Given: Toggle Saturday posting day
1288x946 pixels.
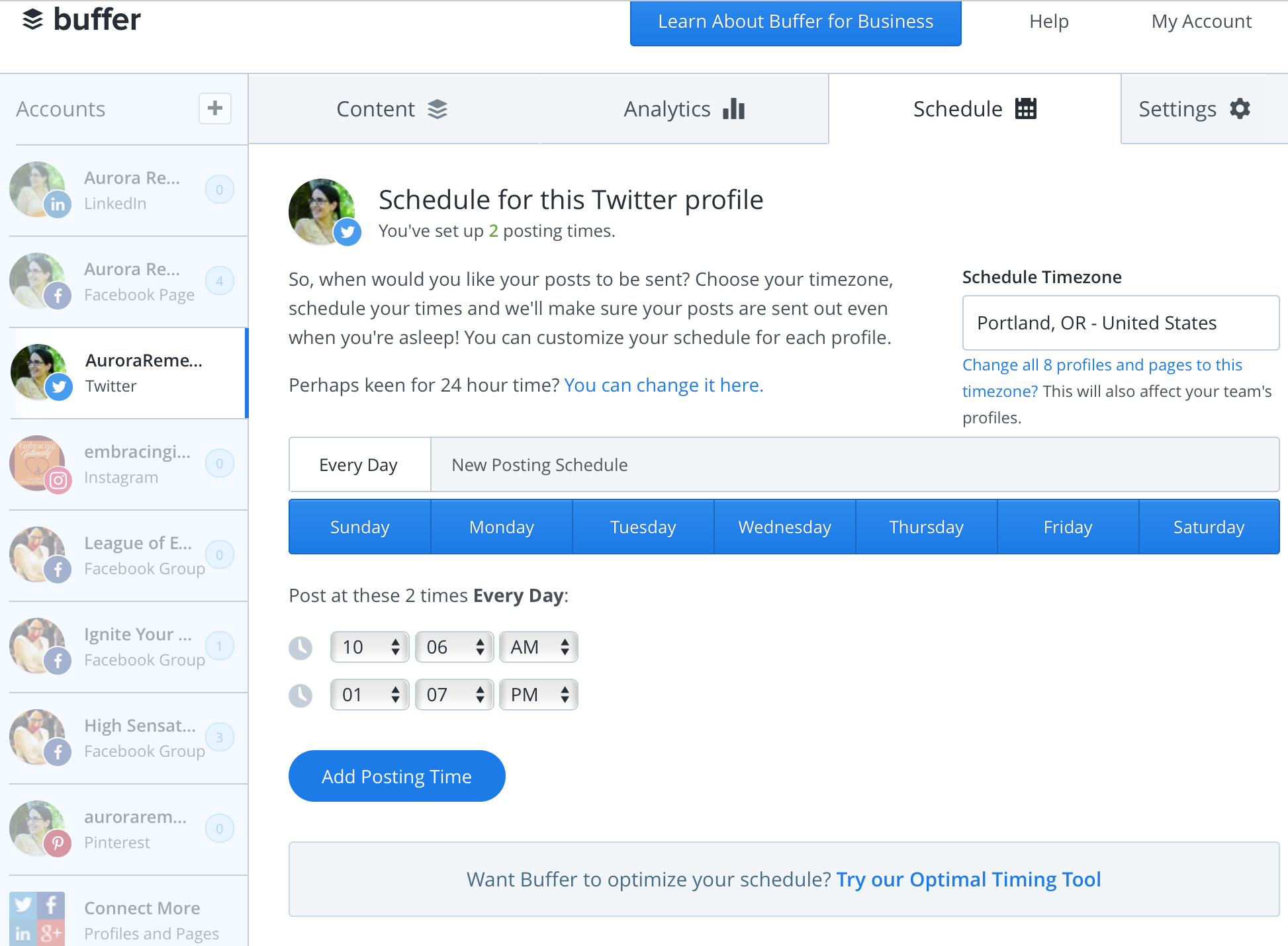Looking at the screenshot, I should point(1209,527).
